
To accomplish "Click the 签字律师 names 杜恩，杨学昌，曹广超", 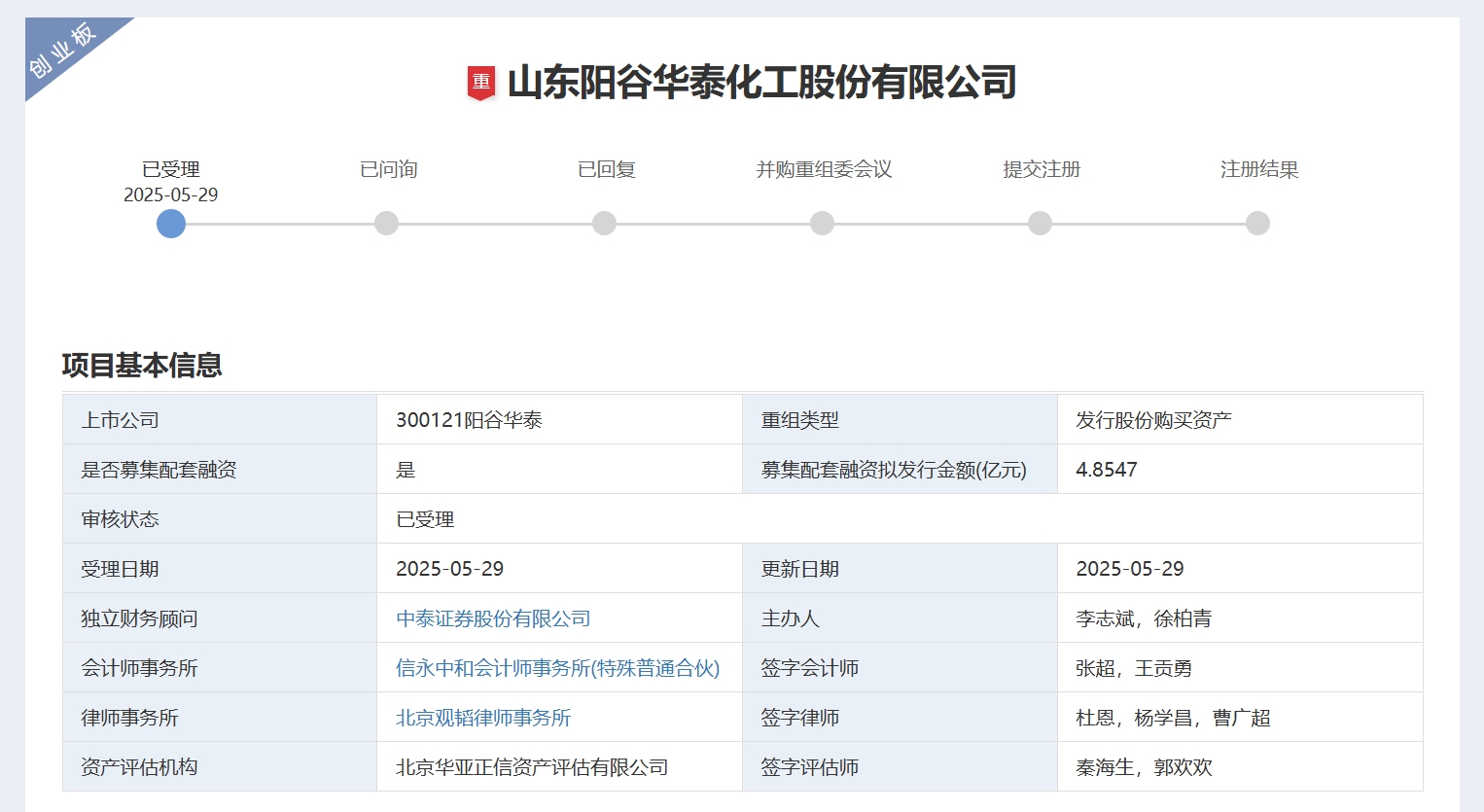I will coord(1173,718).
